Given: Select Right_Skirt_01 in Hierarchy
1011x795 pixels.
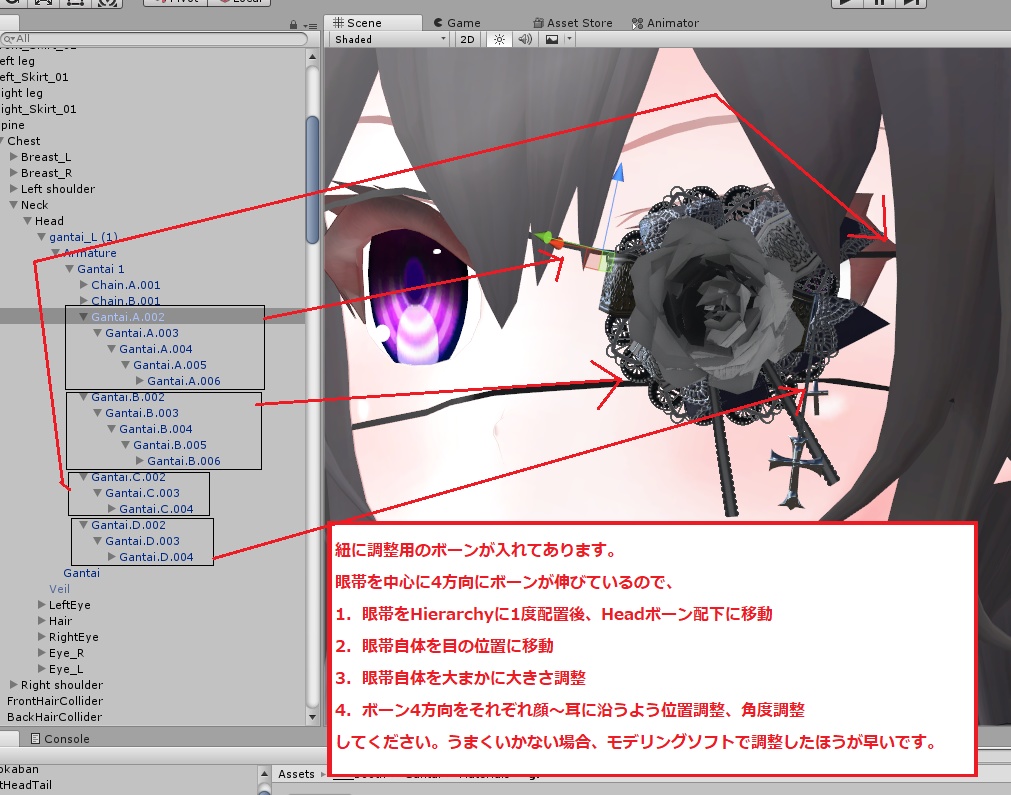Looking at the screenshot, I should 38,109.
